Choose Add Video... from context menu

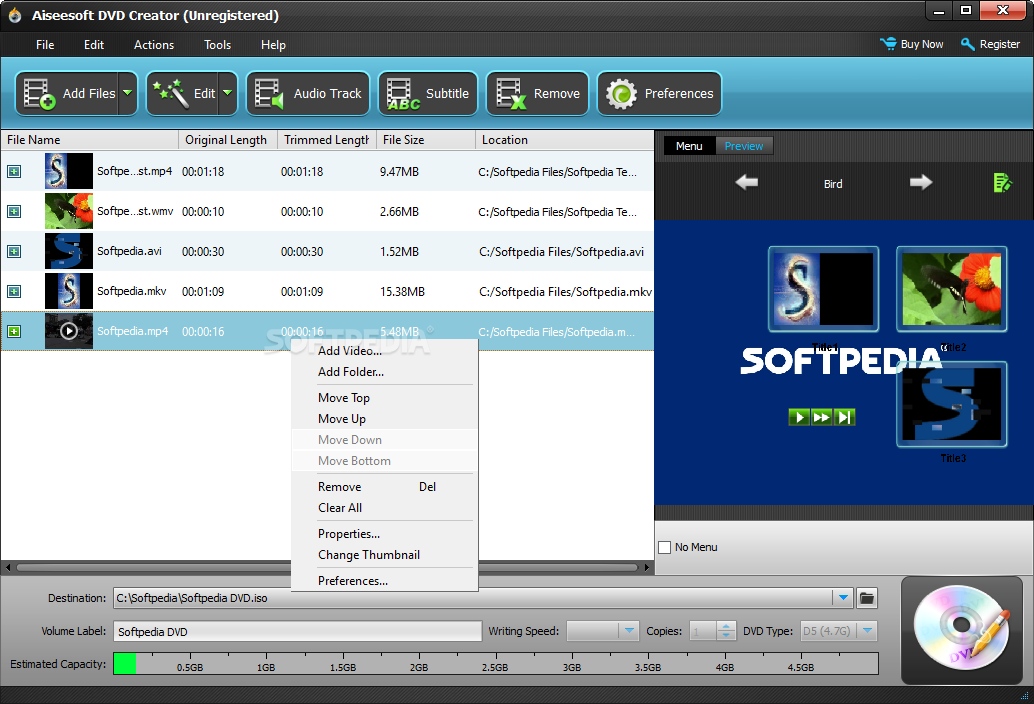(x=384, y=351)
